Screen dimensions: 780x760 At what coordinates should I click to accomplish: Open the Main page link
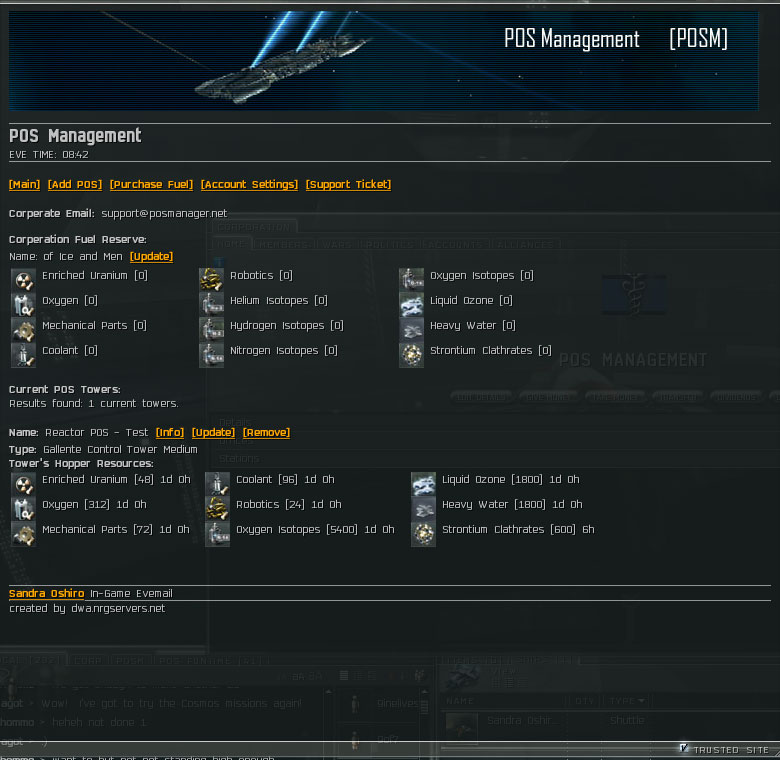pos(25,184)
